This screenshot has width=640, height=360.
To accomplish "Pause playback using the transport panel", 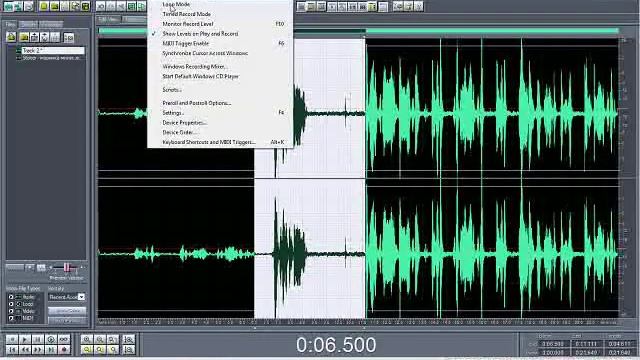I will pyautogui.click(x=38, y=339).
